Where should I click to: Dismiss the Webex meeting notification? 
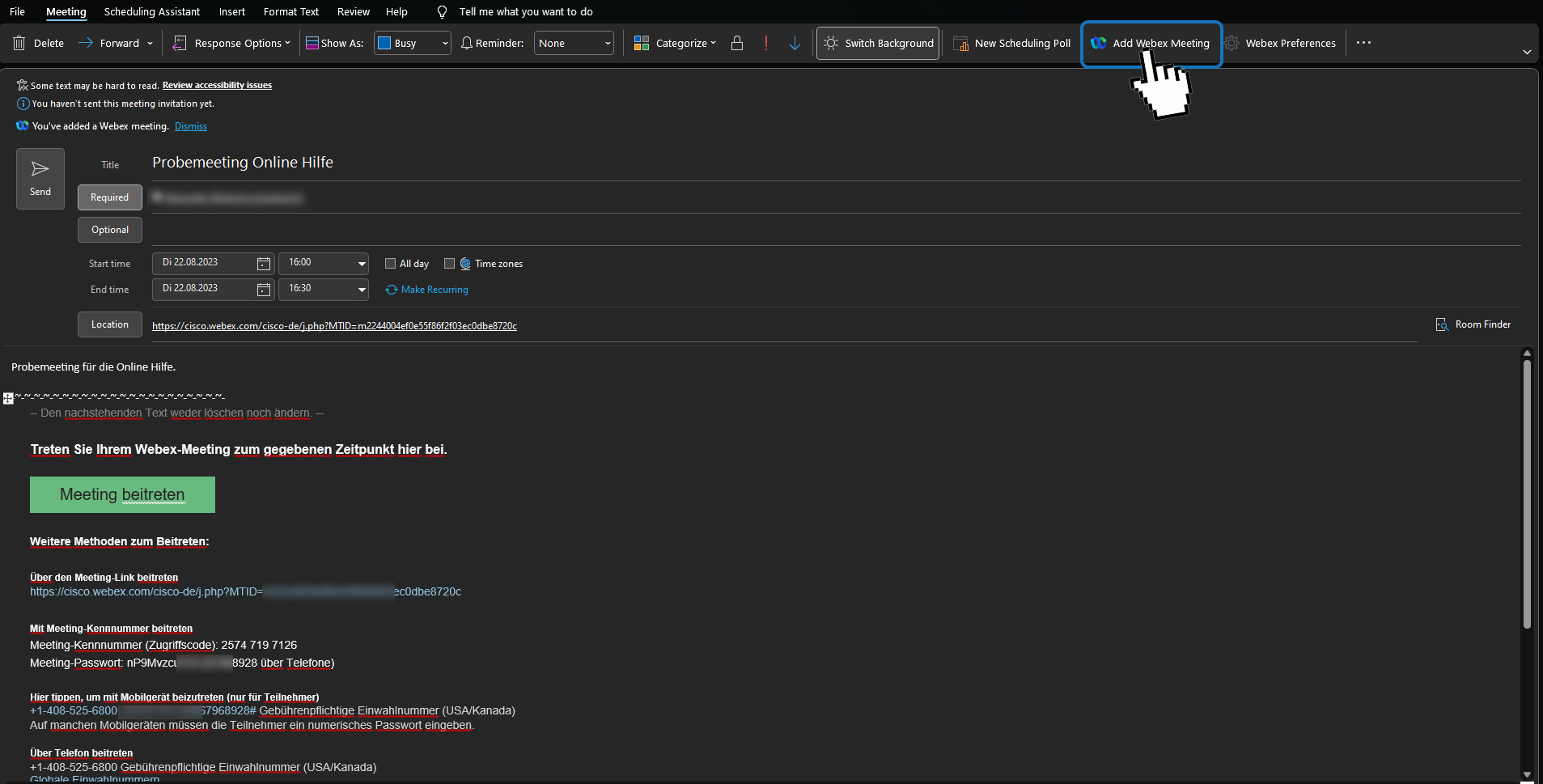191,126
